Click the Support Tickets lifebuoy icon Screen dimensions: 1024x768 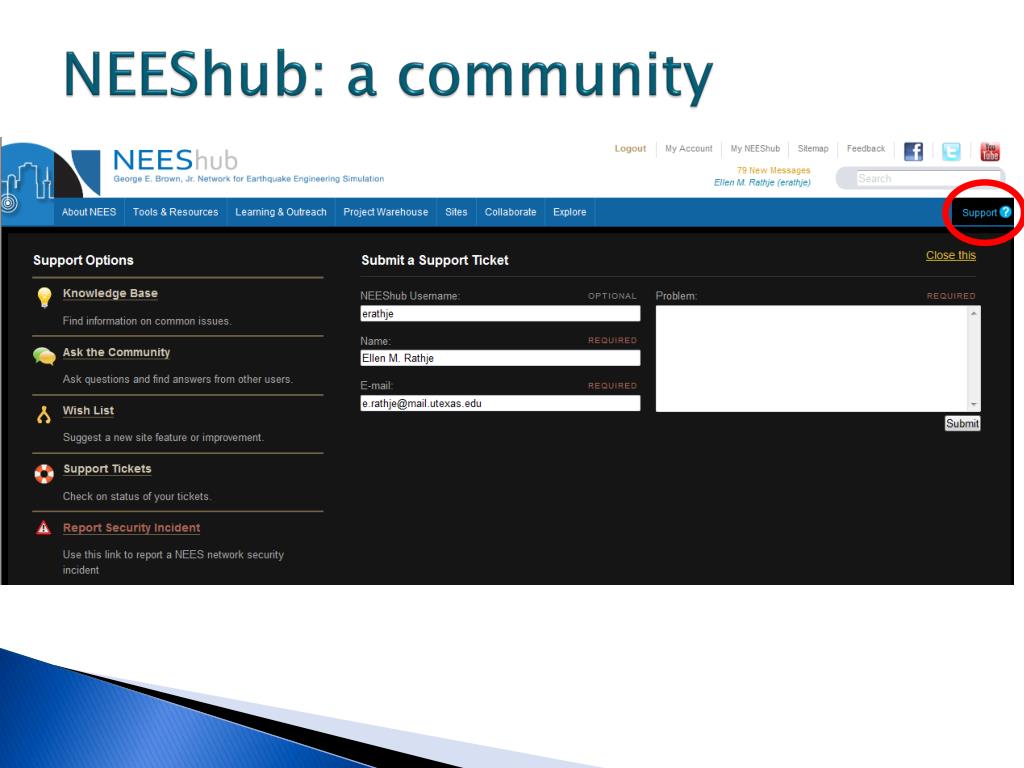[x=44, y=473]
